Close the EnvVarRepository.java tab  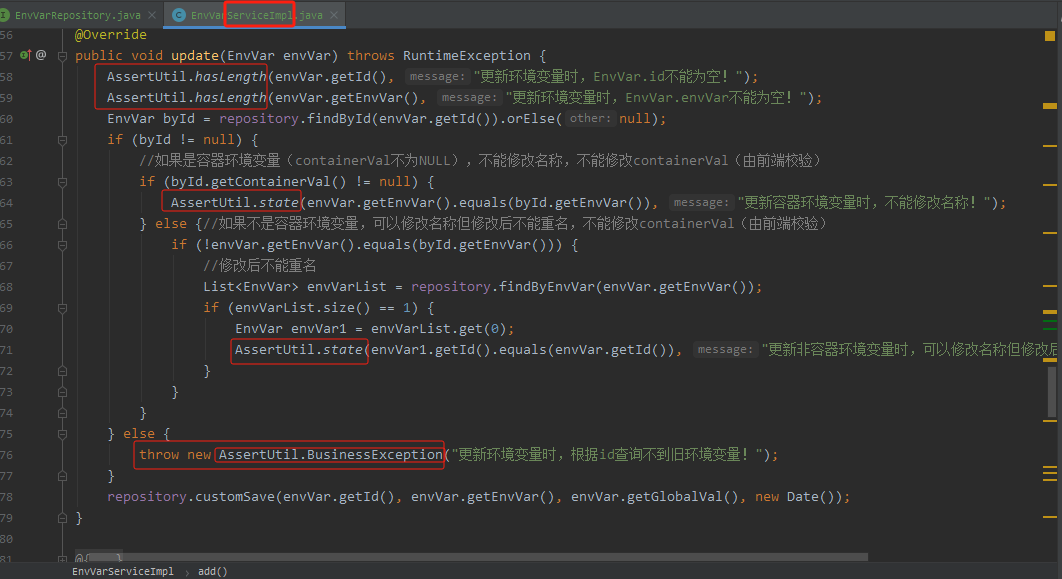[152, 15]
